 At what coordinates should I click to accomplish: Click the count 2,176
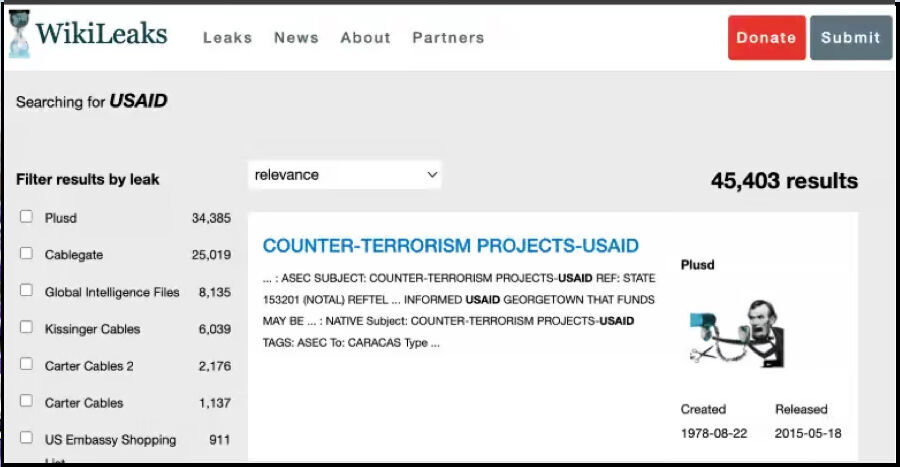(x=215, y=366)
